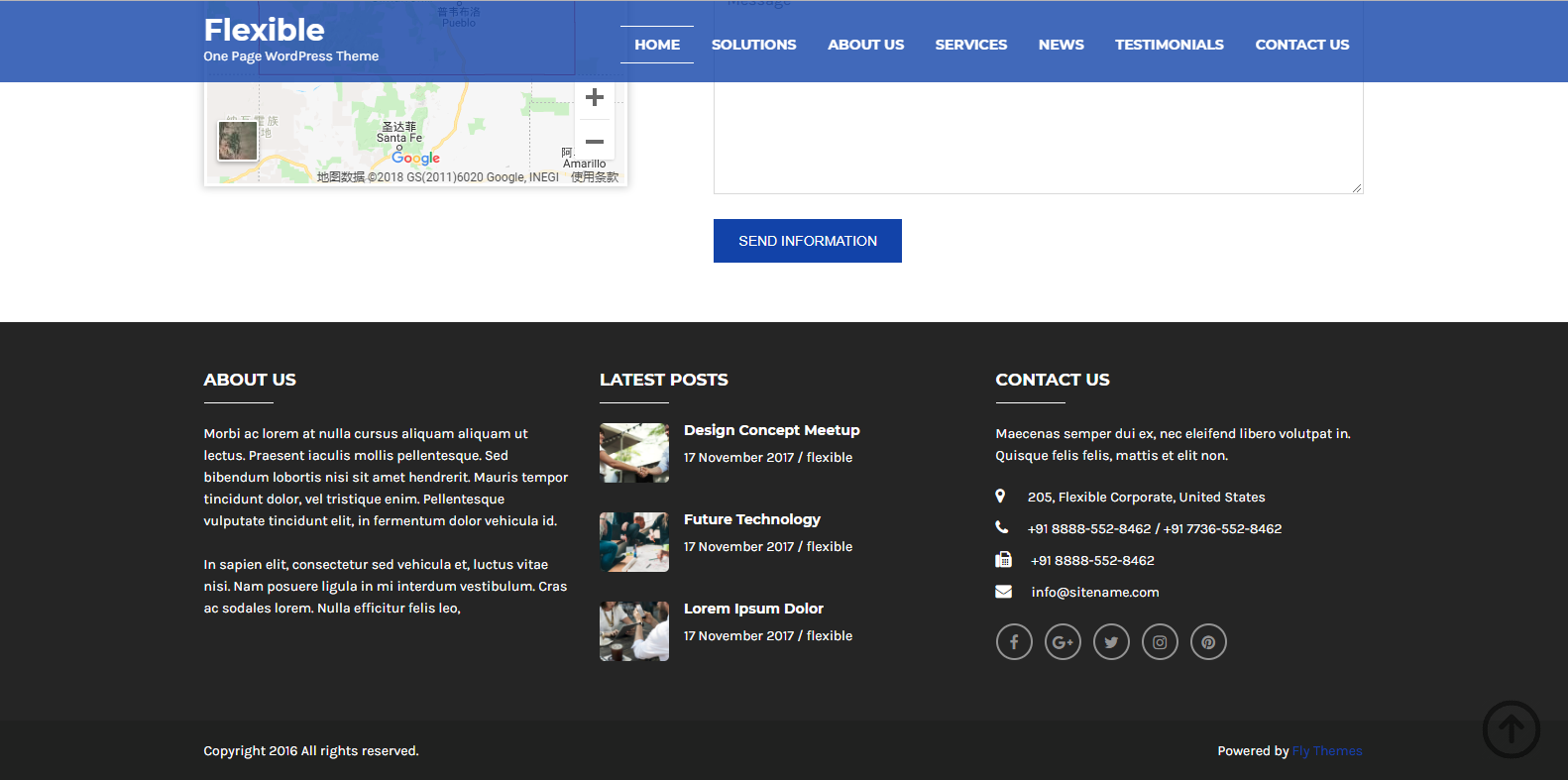Click the Flexible site logo

(x=264, y=31)
